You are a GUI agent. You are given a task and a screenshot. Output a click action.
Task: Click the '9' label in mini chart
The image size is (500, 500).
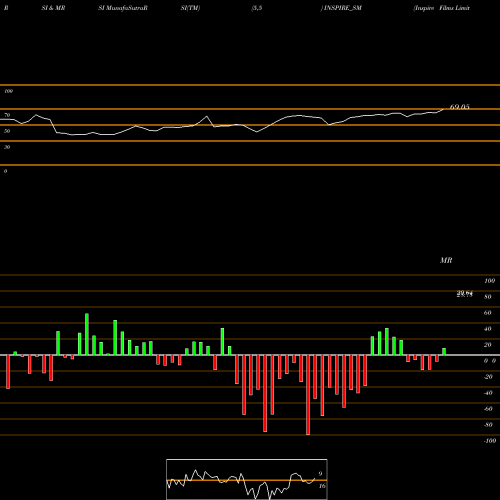[x=320, y=474]
